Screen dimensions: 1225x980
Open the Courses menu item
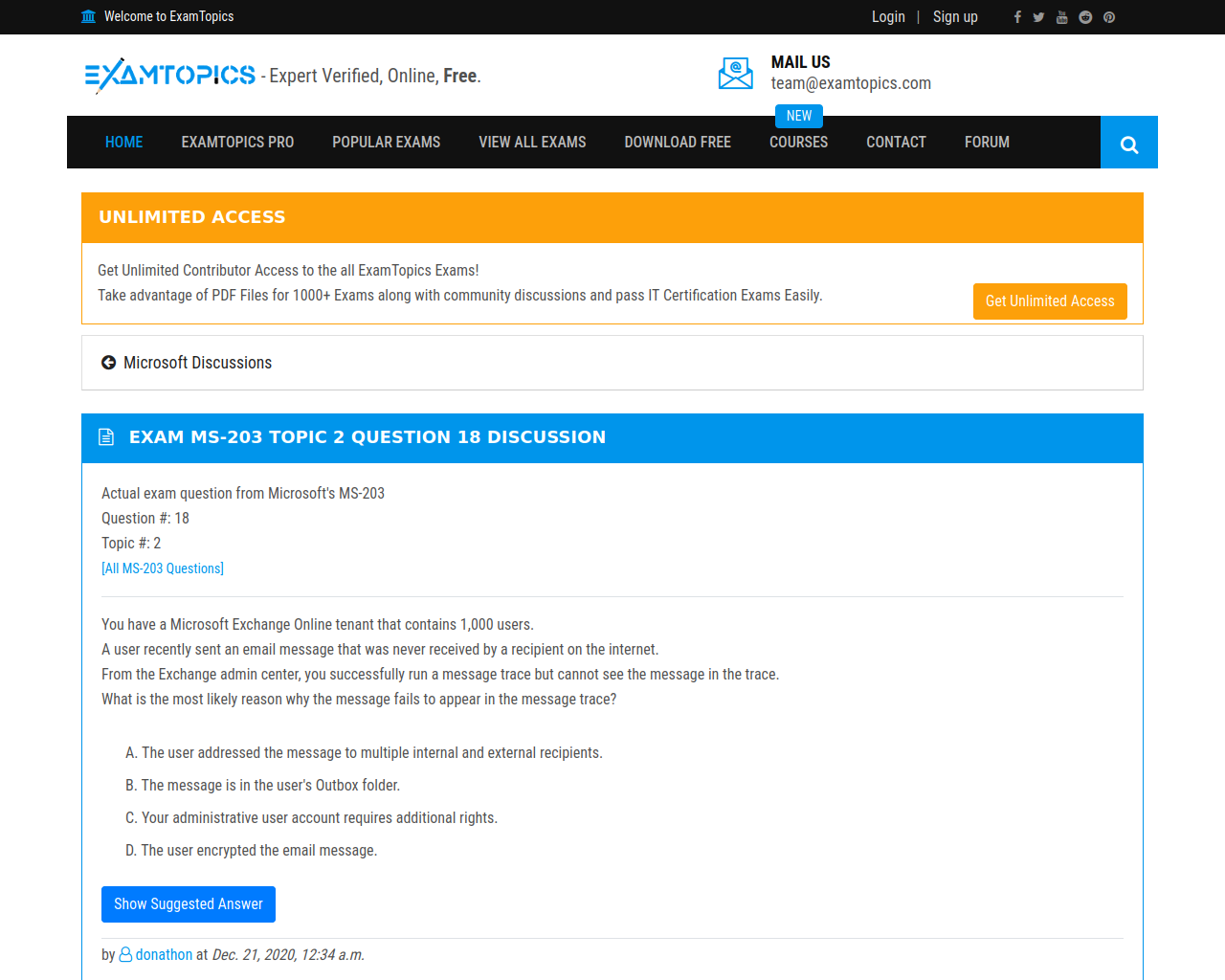(x=799, y=143)
